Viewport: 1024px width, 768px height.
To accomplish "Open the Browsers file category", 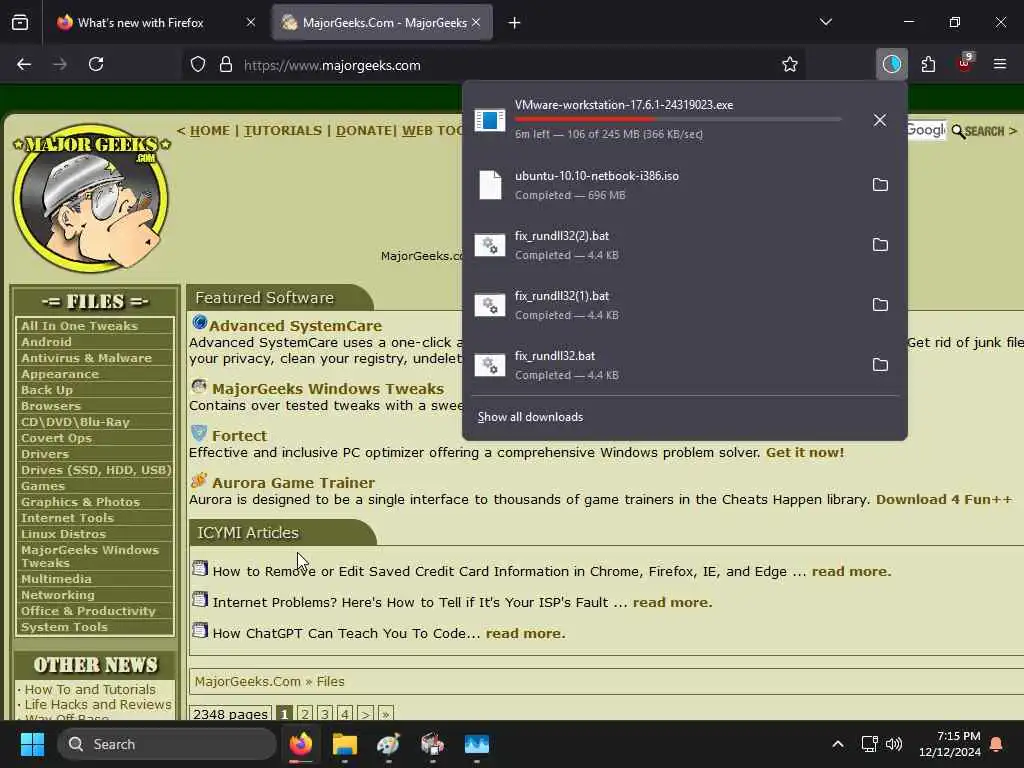I will pos(51,406).
